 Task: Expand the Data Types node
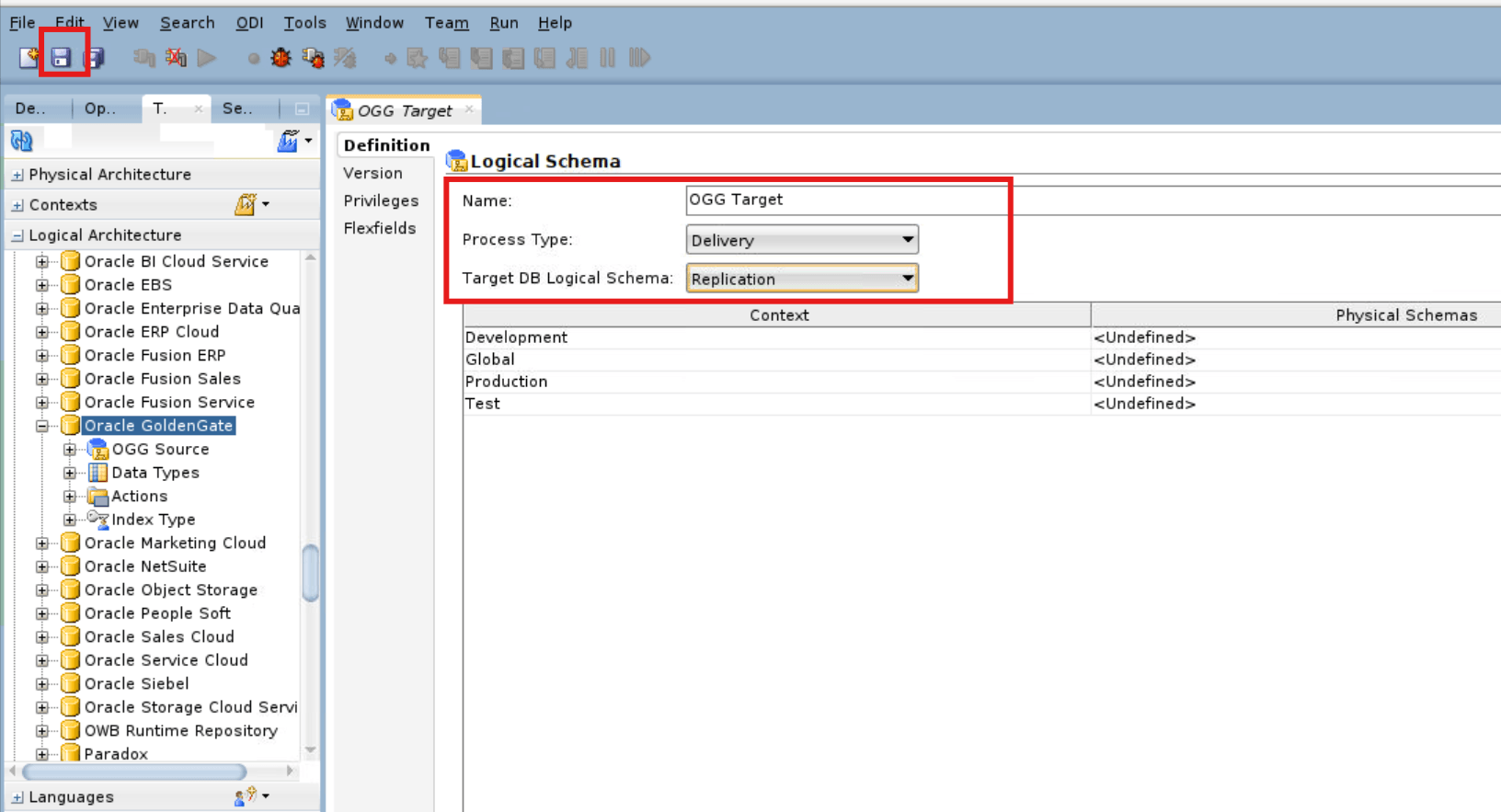tap(70, 473)
